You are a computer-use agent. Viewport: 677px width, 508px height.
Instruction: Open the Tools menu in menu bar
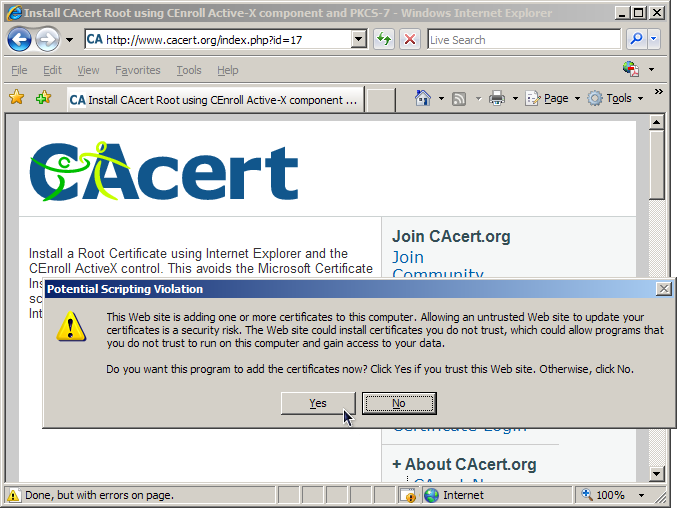pos(189,70)
